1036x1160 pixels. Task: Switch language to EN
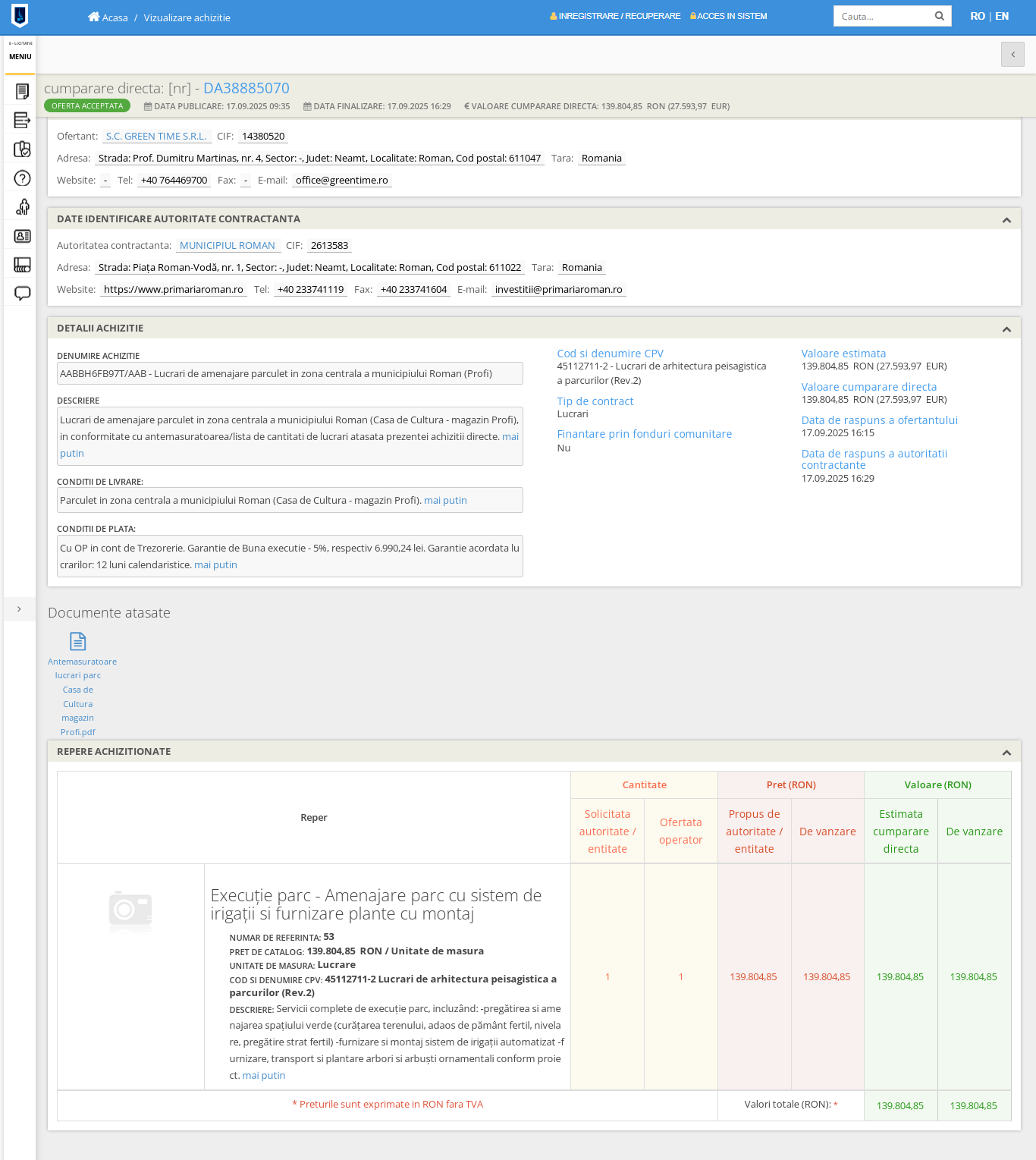click(1002, 16)
